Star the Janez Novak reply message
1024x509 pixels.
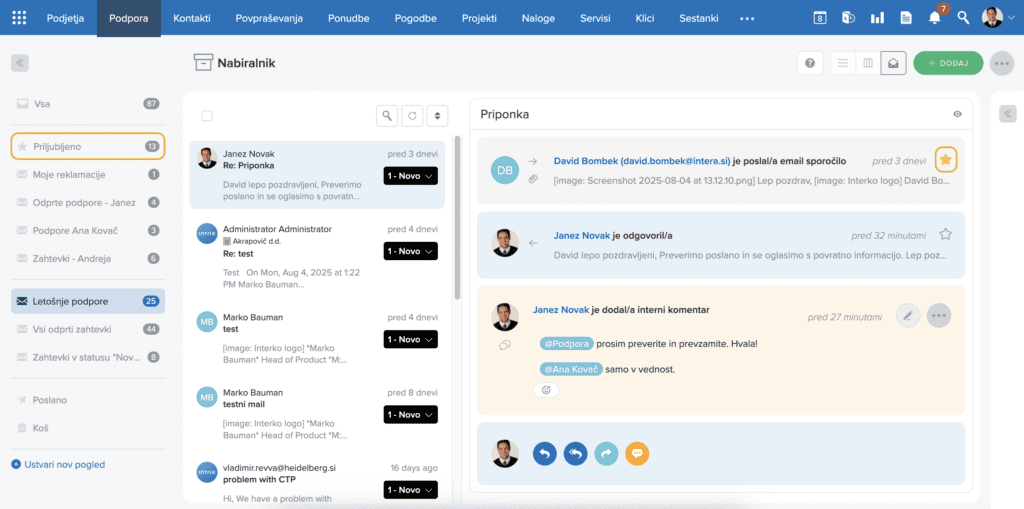point(945,235)
